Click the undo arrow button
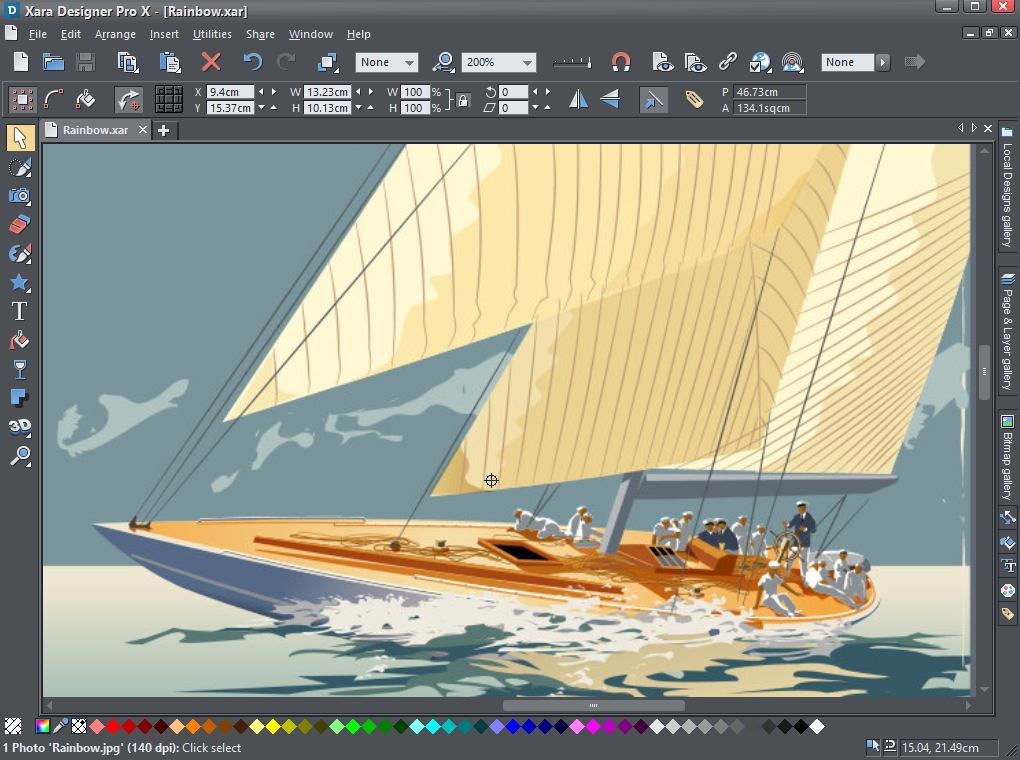Screen dimensions: 1020x760 click(252, 62)
